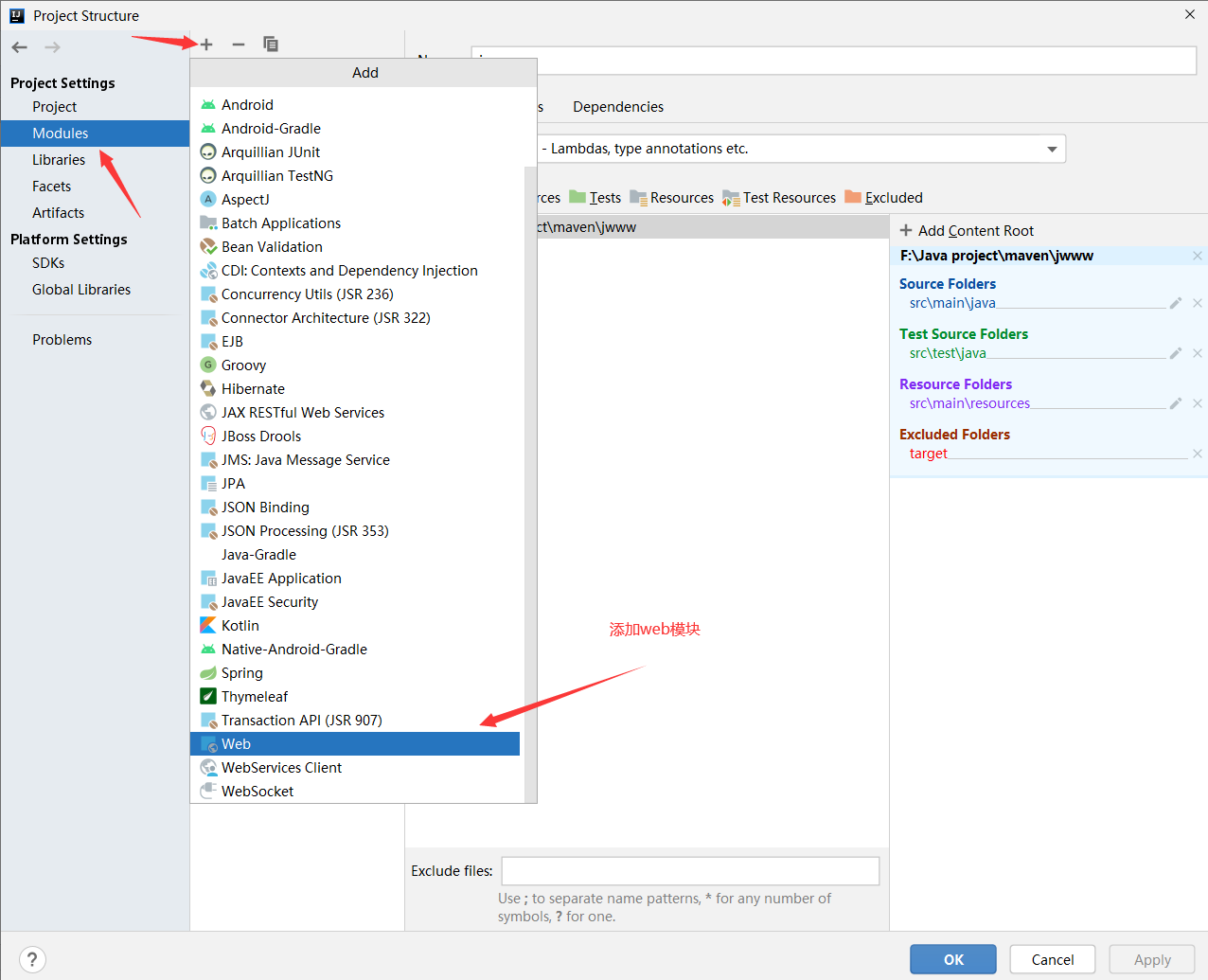Click the Add (plus) toolbar icon

[206, 45]
